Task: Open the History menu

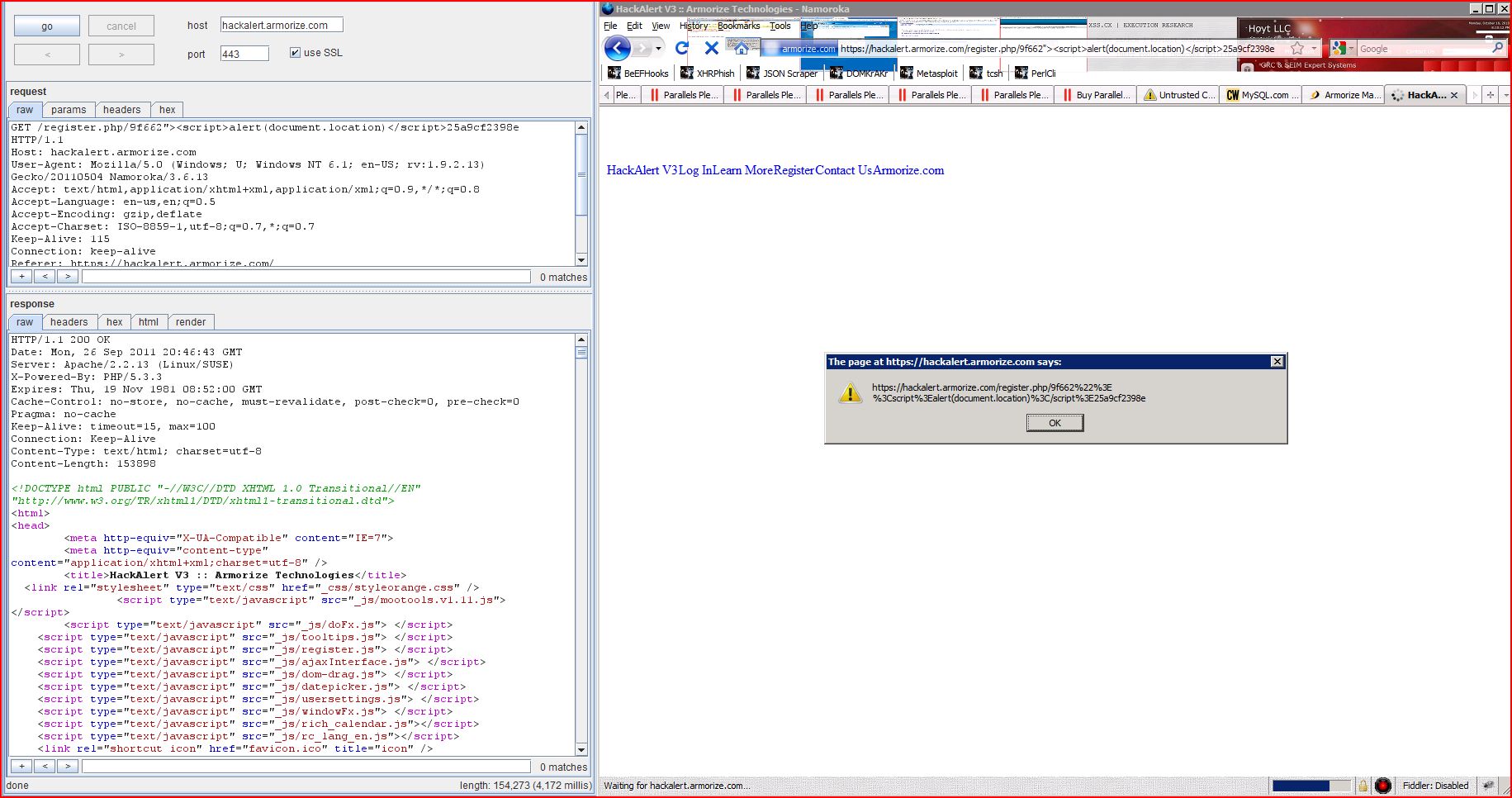Action: point(694,26)
